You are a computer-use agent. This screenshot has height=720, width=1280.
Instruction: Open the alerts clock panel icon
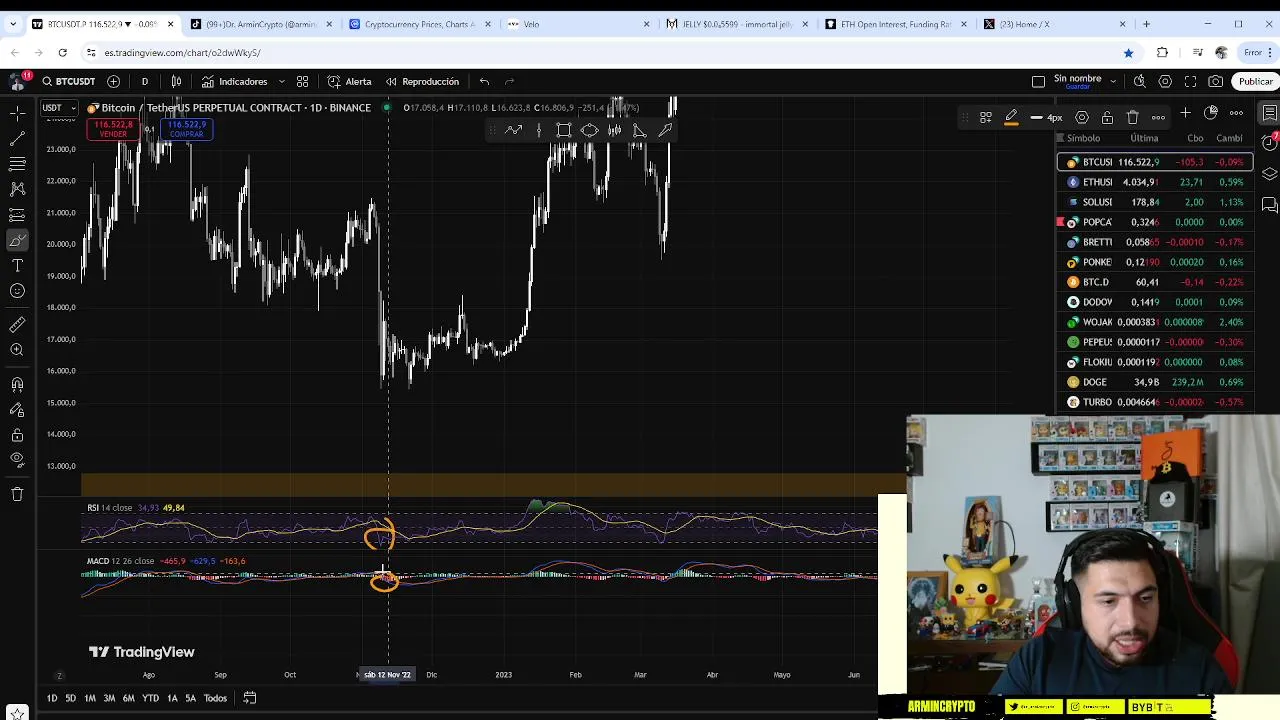coord(1269,143)
